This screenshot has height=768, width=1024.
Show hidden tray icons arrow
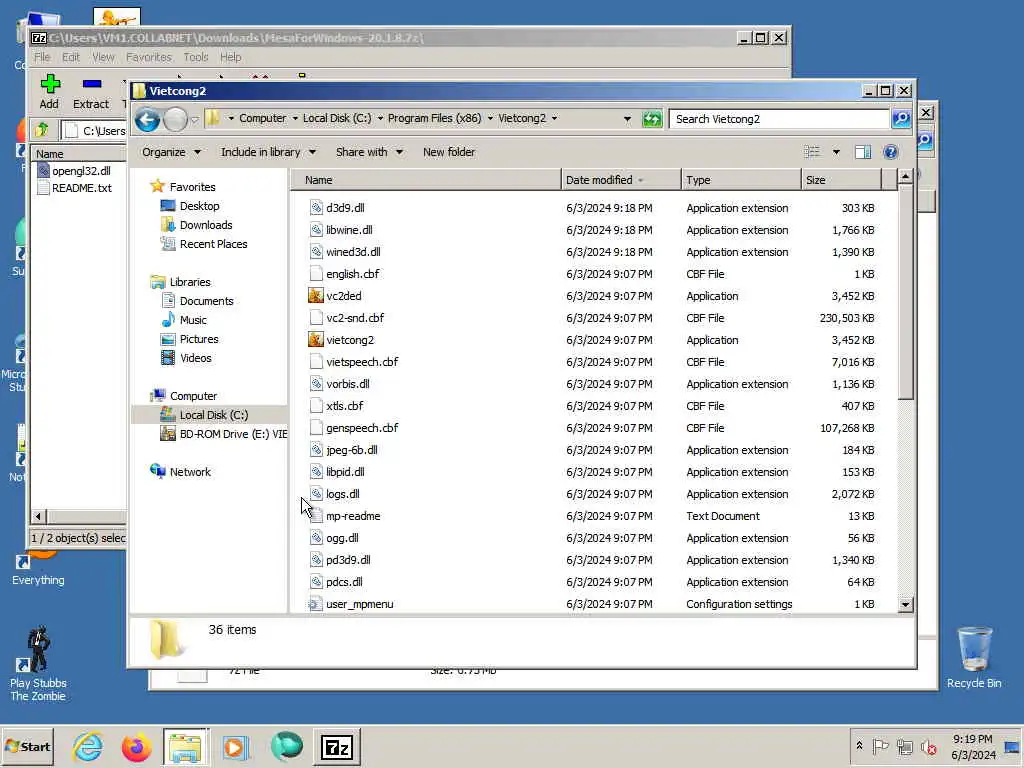[x=859, y=746]
